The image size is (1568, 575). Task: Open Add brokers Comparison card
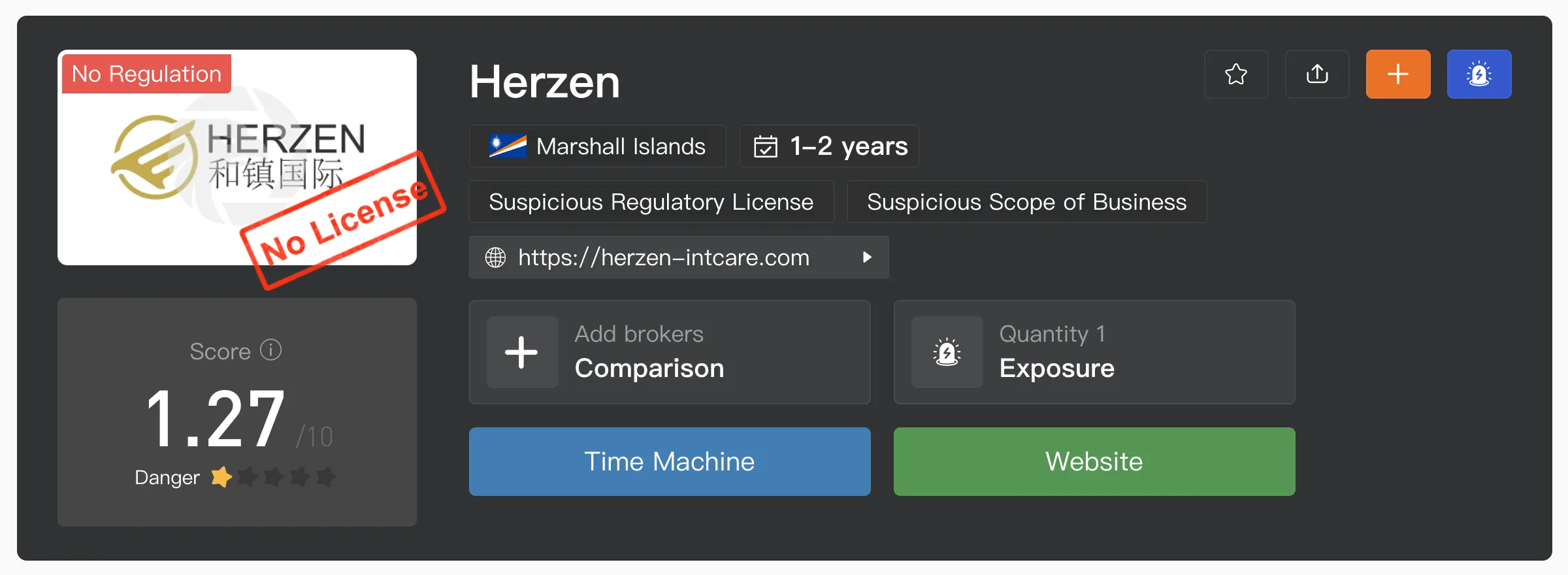pos(670,352)
